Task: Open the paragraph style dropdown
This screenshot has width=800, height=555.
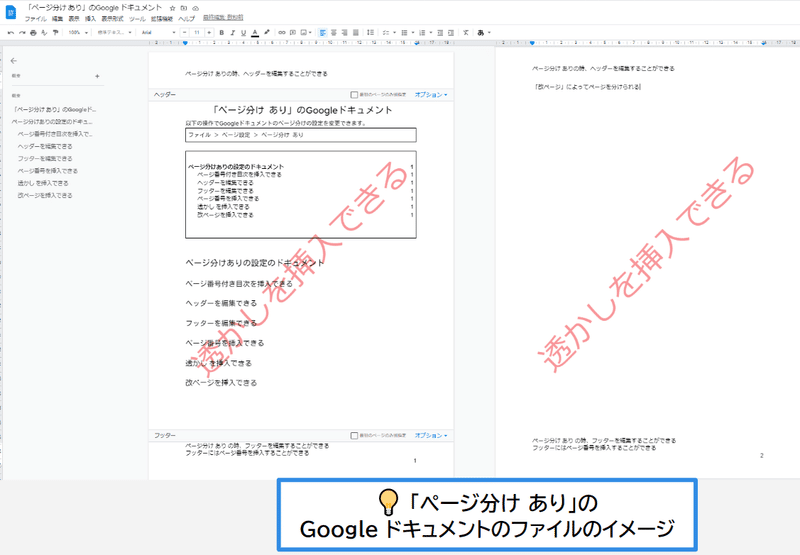Action: (115, 33)
